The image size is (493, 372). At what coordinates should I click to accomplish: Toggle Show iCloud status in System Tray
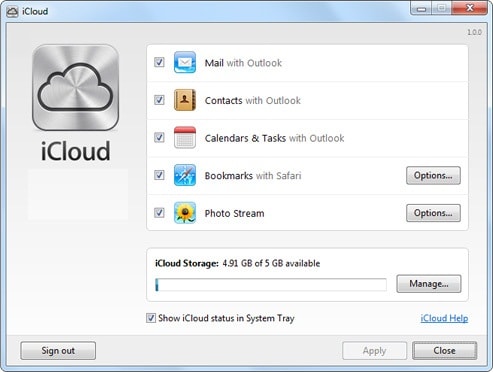[x=151, y=318]
